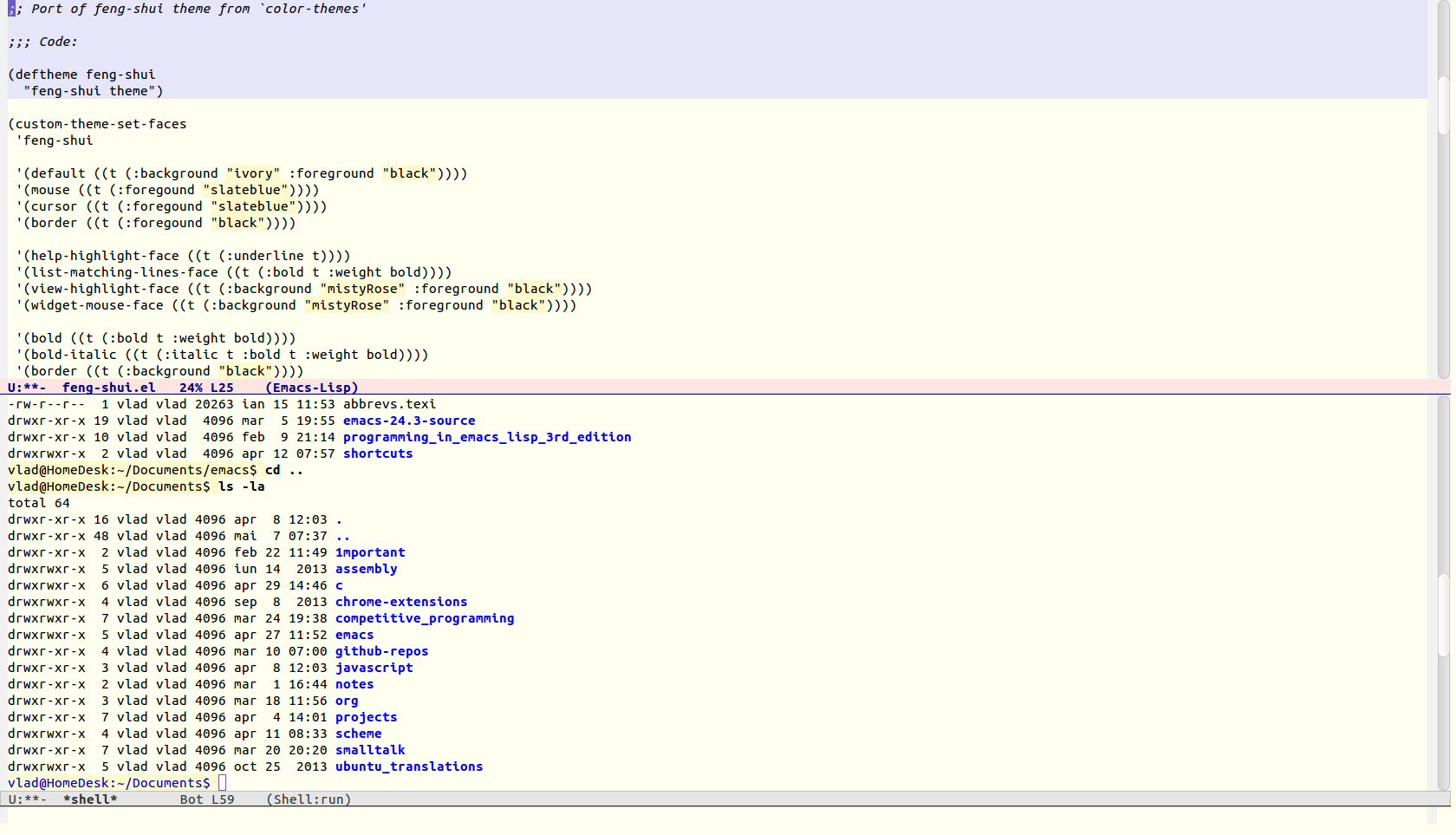This screenshot has height=835, width=1456.
Task: Click the U:**- status in shell mode line
Action: point(28,799)
